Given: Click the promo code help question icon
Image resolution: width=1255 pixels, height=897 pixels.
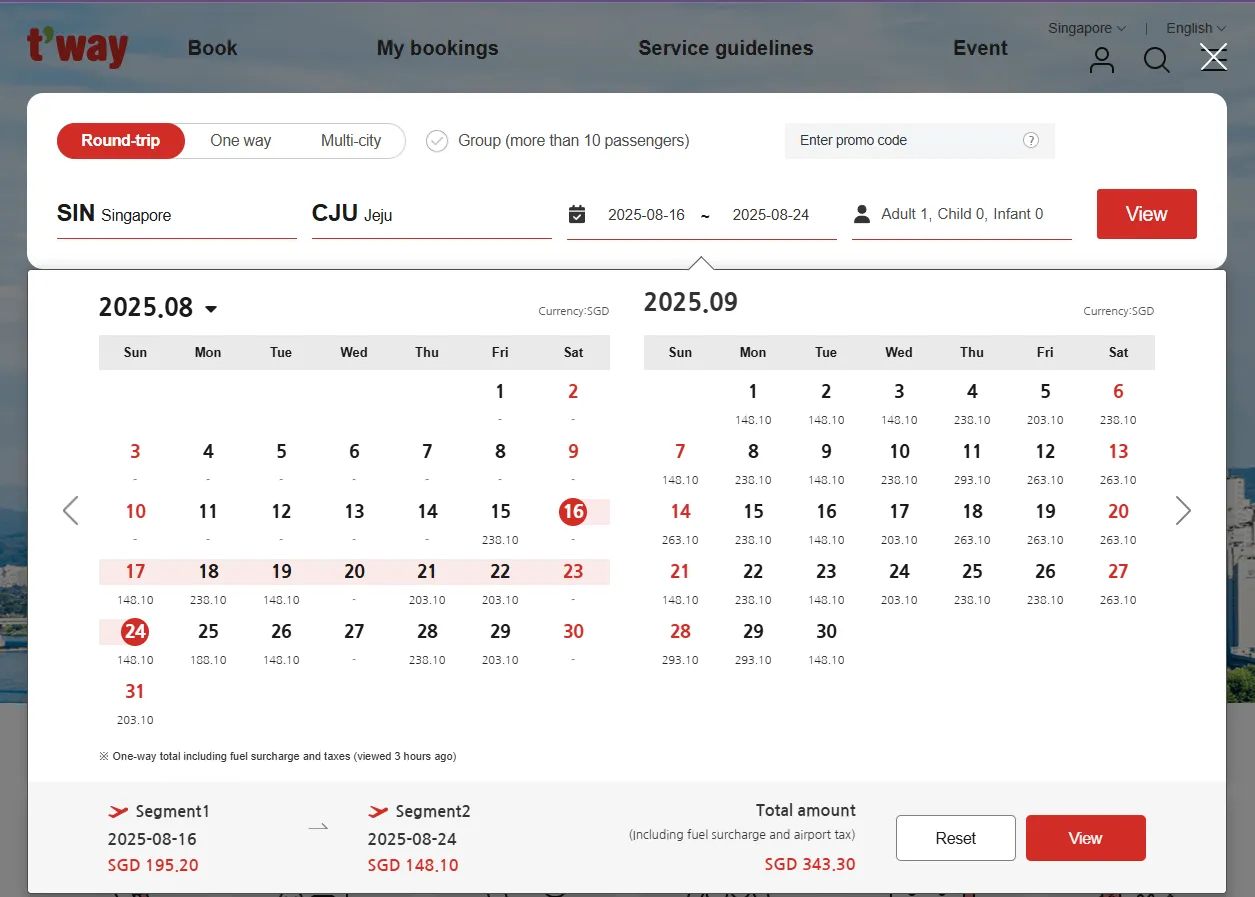Looking at the screenshot, I should coord(1030,141).
